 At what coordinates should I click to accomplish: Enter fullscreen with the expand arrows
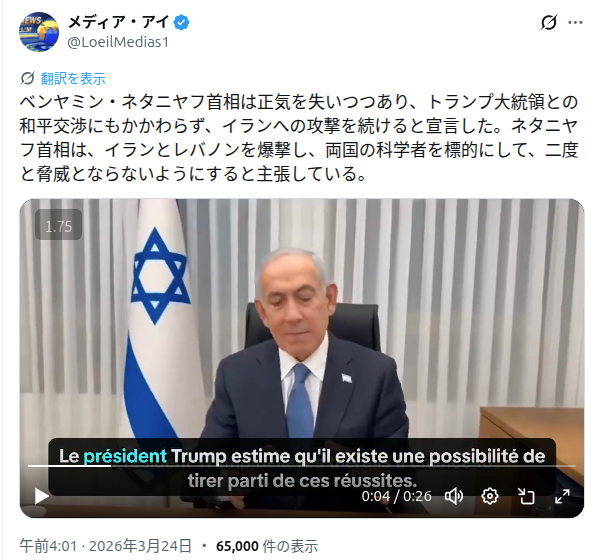(562, 496)
